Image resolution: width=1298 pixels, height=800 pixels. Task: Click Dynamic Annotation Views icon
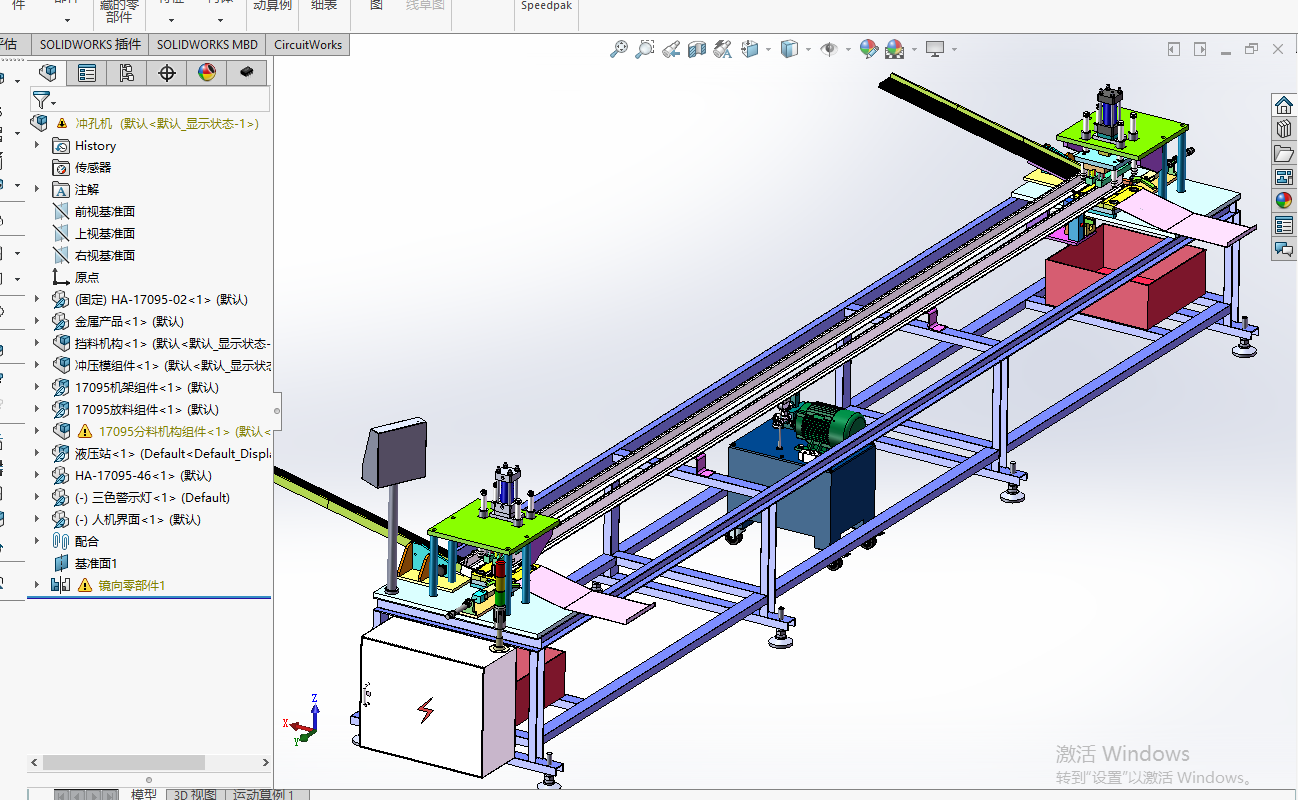[723, 48]
